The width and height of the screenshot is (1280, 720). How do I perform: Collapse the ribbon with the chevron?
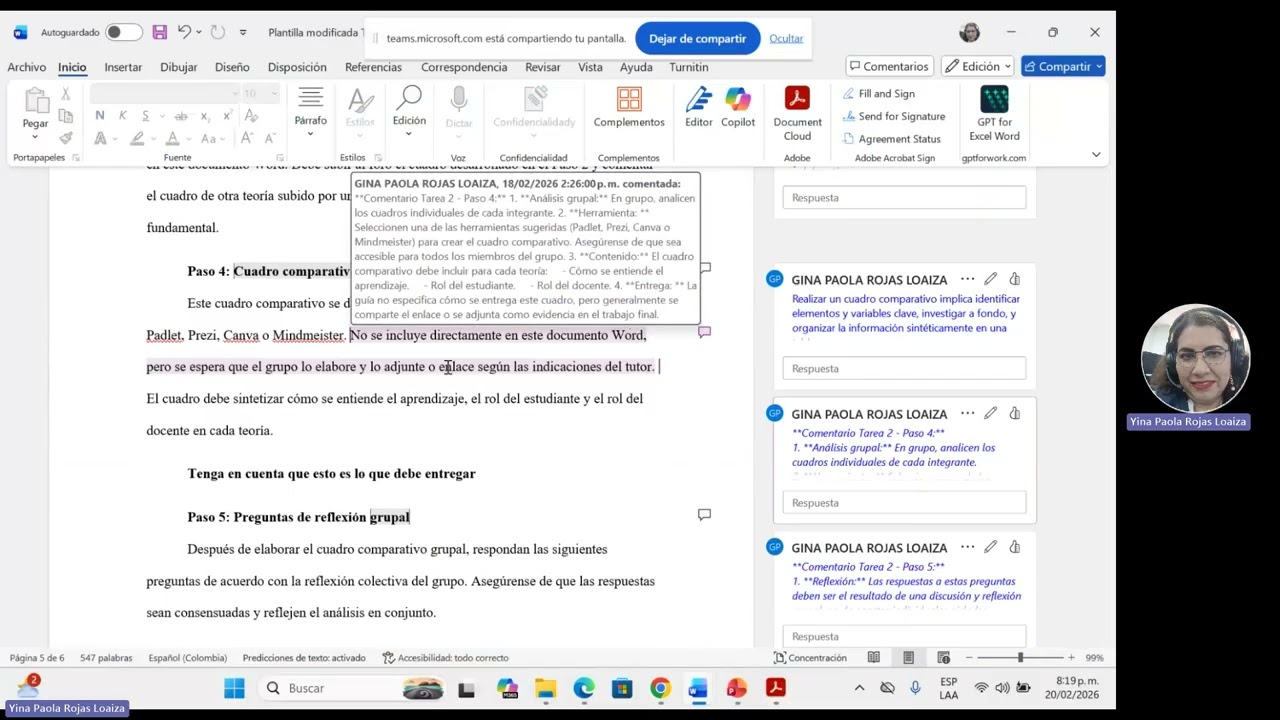[x=1096, y=154]
